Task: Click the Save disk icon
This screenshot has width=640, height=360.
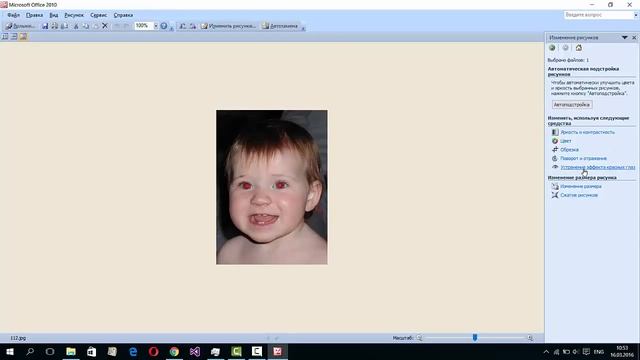Action: pyautogui.click(x=45, y=26)
